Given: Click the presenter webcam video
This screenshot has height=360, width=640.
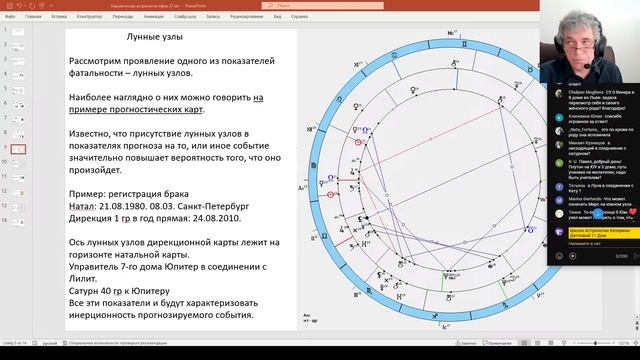Looking at the screenshot, I should pos(590,42).
